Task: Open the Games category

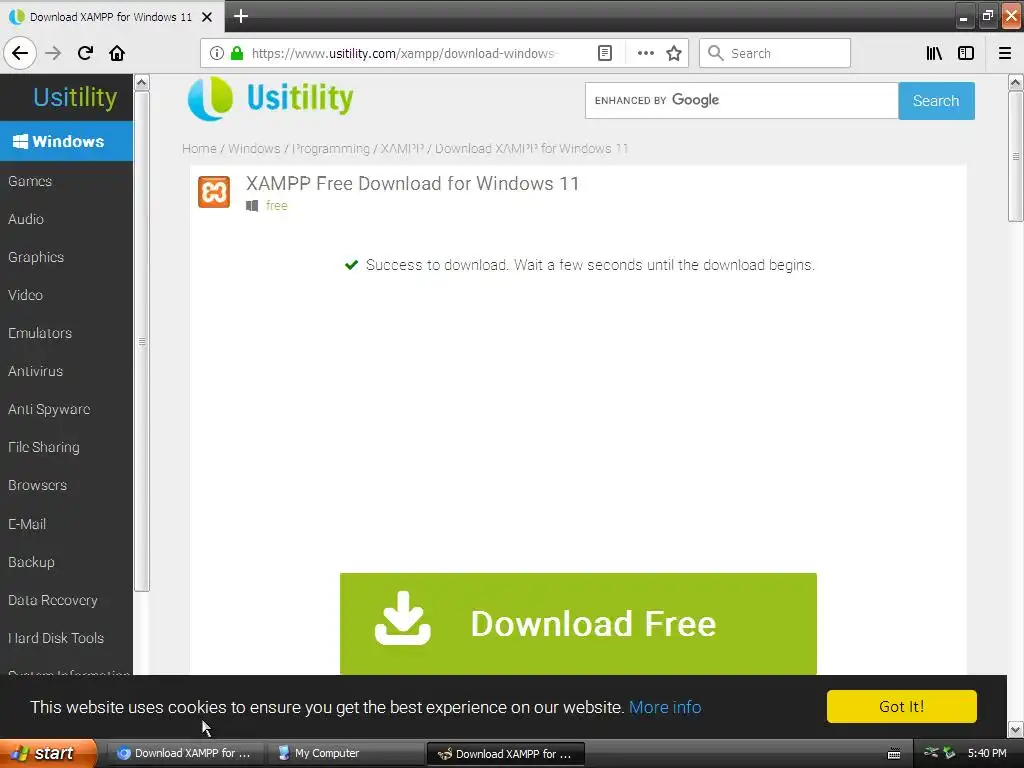Action: [x=30, y=181]
